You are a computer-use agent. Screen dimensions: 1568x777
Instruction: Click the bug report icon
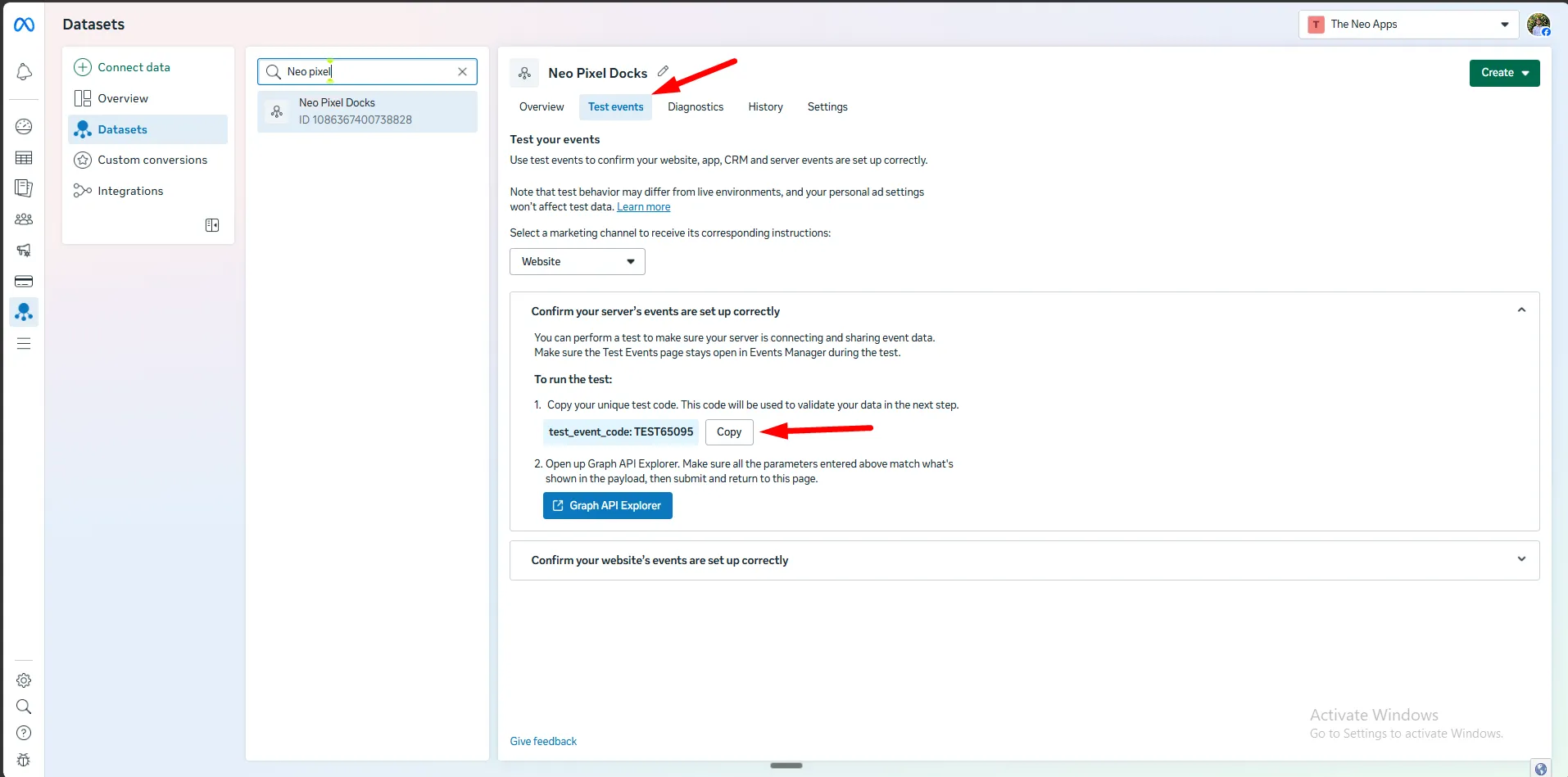24,760
